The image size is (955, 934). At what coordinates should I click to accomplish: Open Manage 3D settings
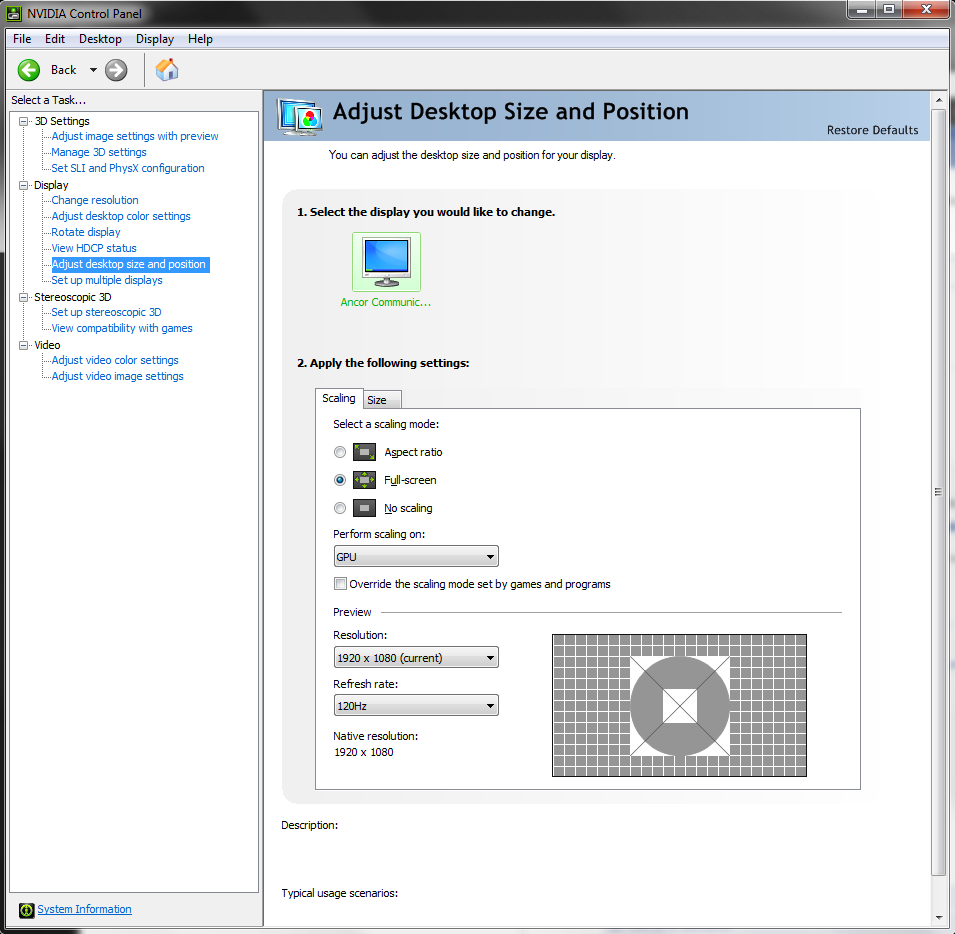click(99, 152)
